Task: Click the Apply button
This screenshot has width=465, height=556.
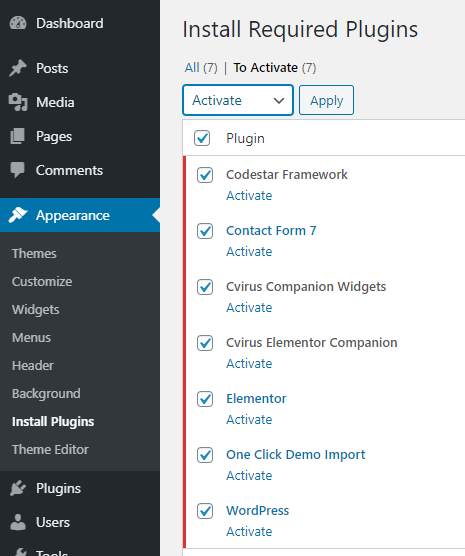Action: coord(326,100)
